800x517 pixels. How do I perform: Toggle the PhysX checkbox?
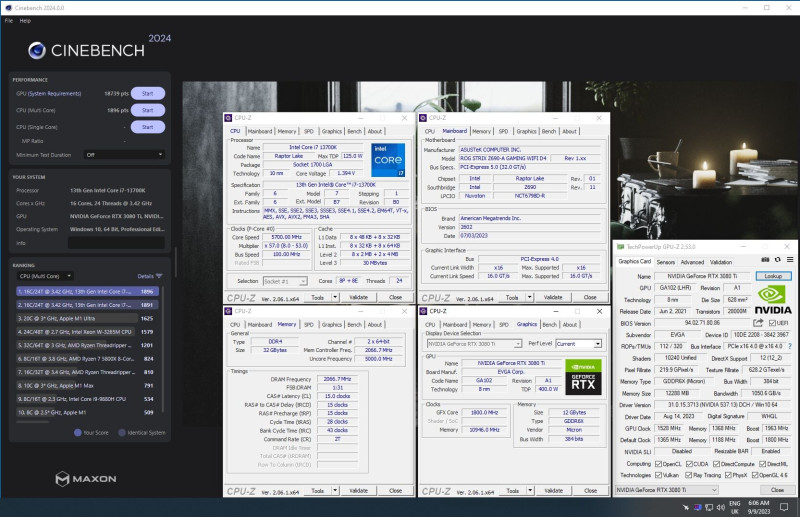(728, 475)
